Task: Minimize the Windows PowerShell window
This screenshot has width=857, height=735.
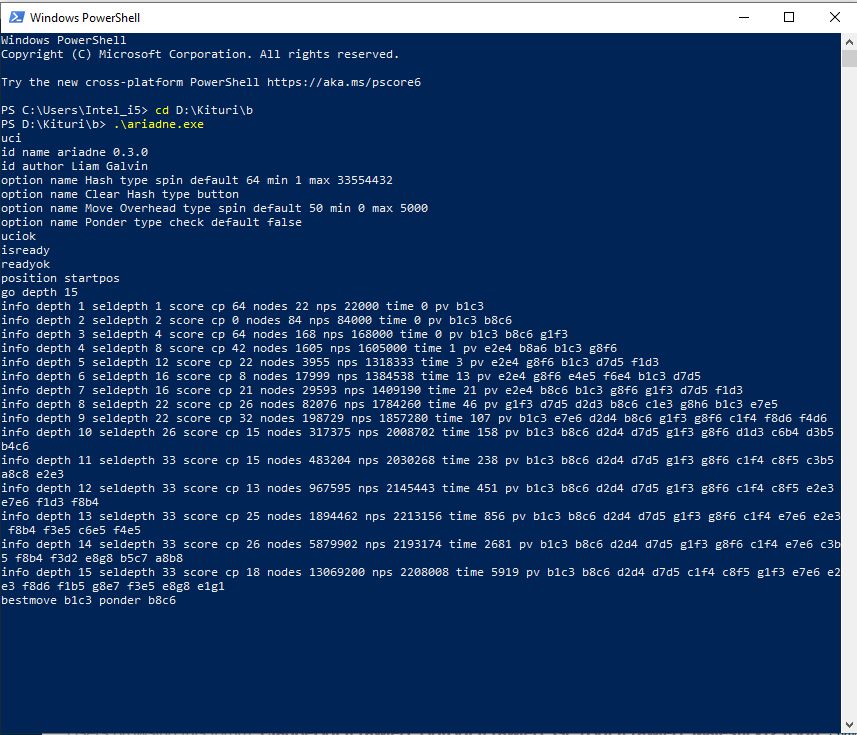Action: pyautogui.click(x=744, y=17)
